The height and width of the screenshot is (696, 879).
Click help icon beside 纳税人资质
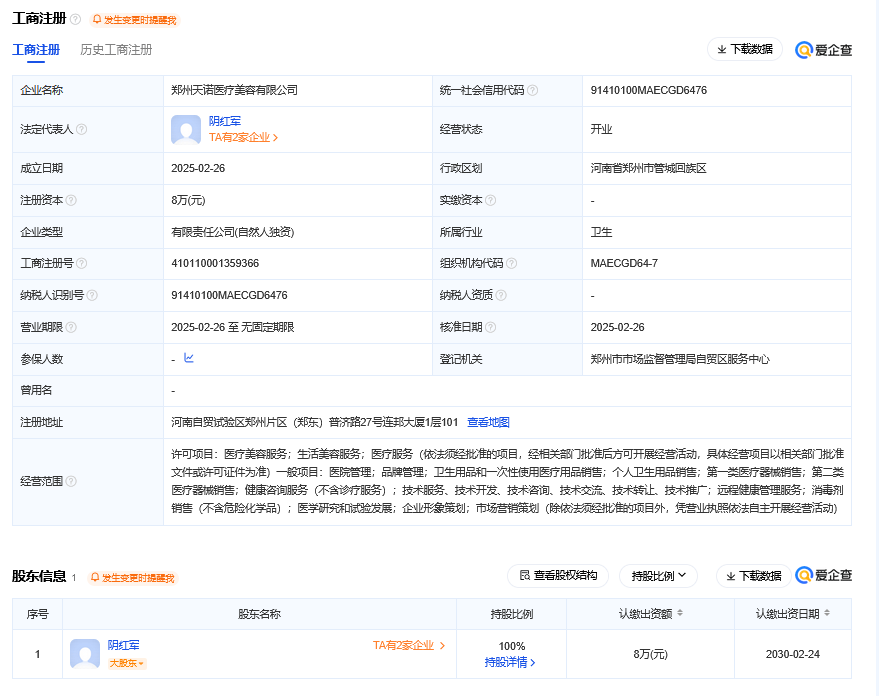click(x=501, y=295)
